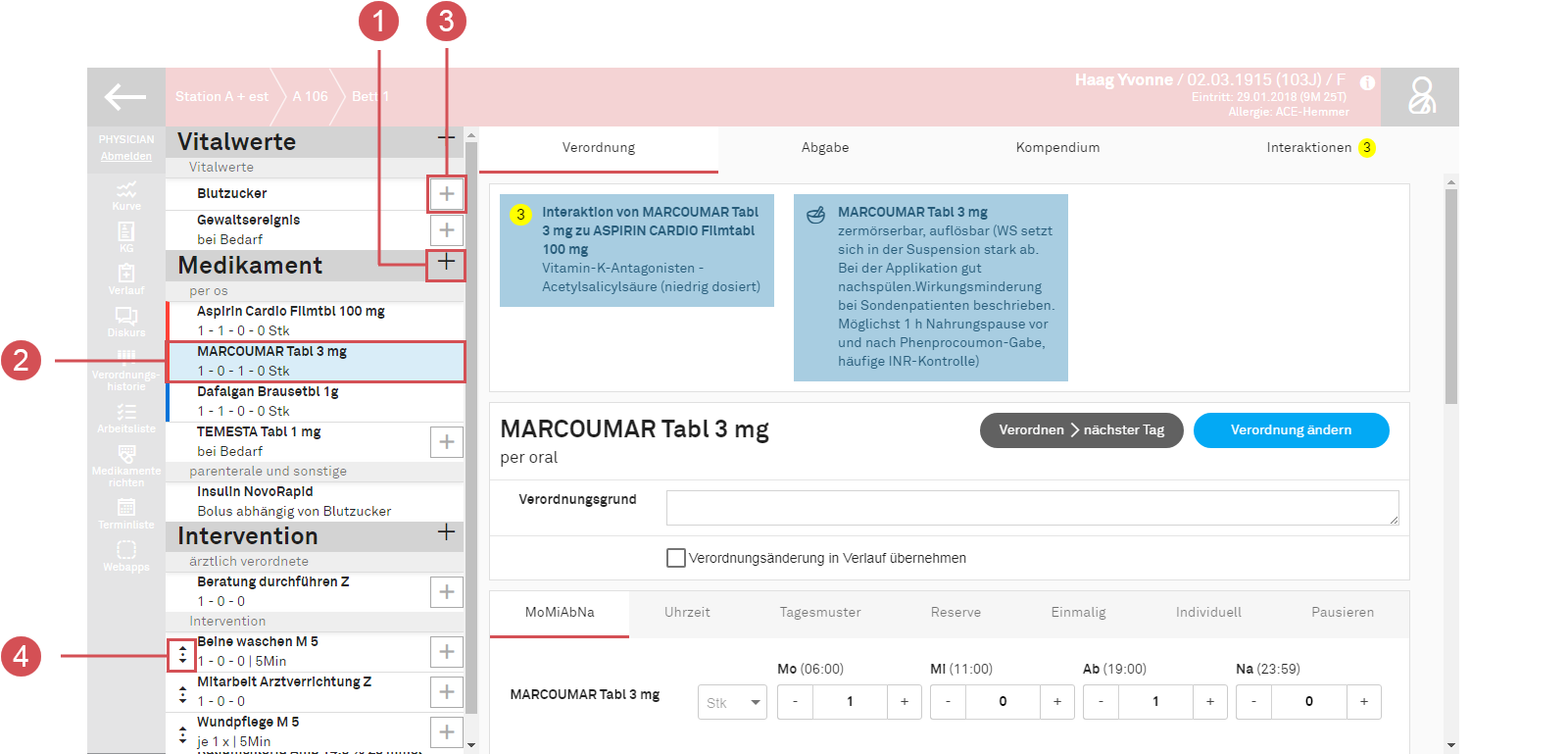Switch to the Abgabe tab
Screen dimensions: 1568x754
tap(825, 148)
